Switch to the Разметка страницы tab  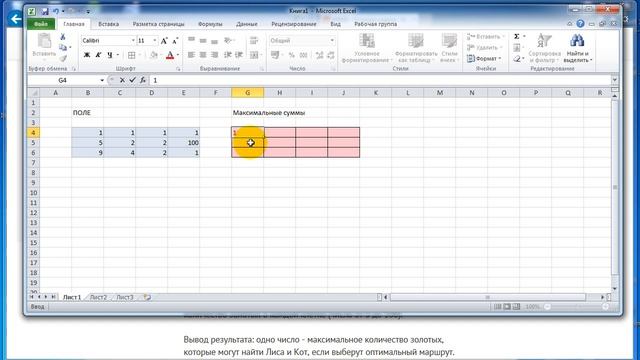click(158, 24)
